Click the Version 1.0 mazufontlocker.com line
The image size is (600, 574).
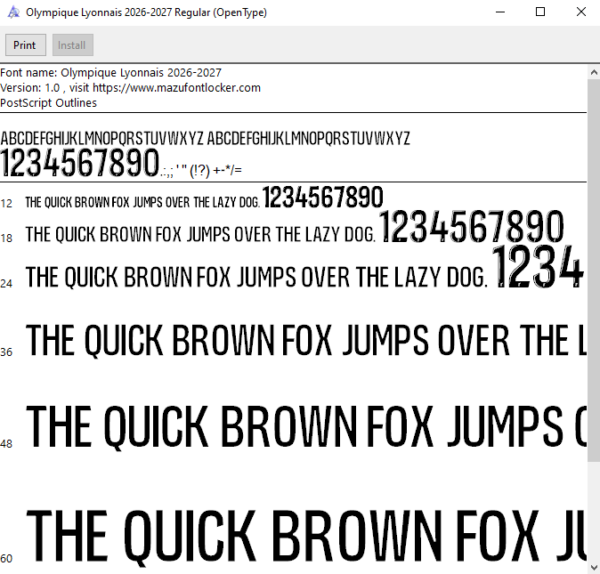(130, 88)
